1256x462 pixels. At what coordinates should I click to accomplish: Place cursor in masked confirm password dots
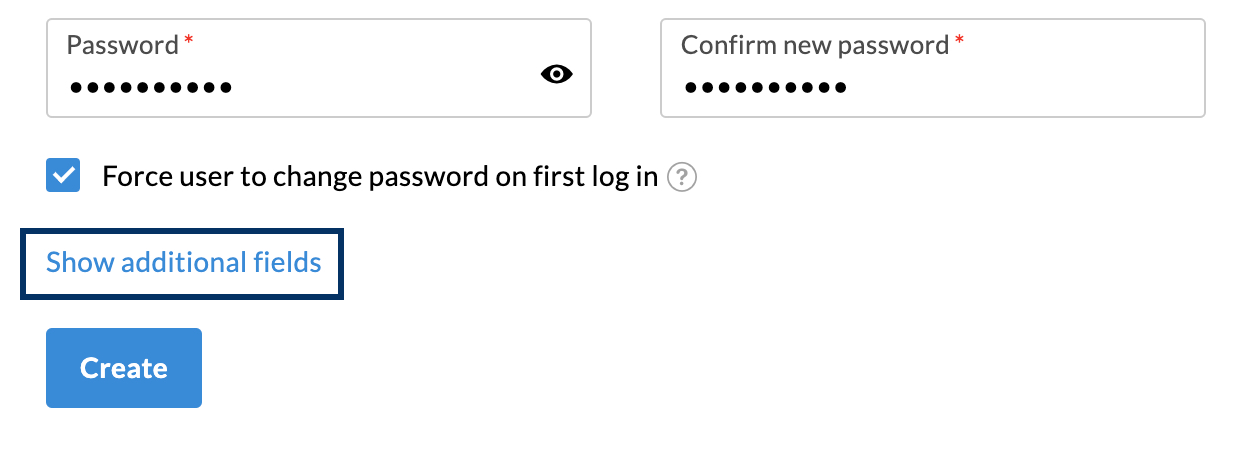click(x=765, y=88)
